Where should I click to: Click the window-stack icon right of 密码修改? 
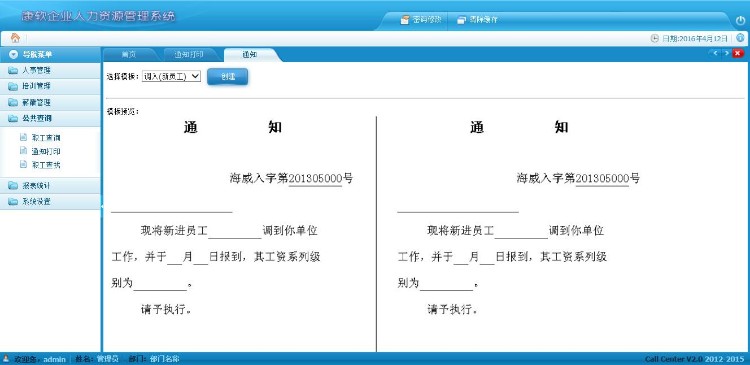462,20
